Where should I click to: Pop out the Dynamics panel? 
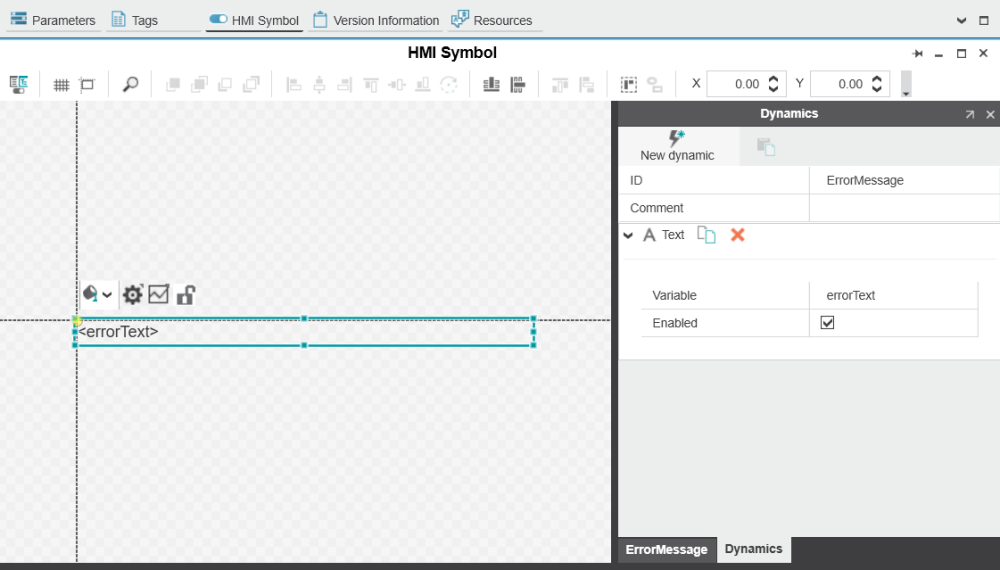coord(969,114)
